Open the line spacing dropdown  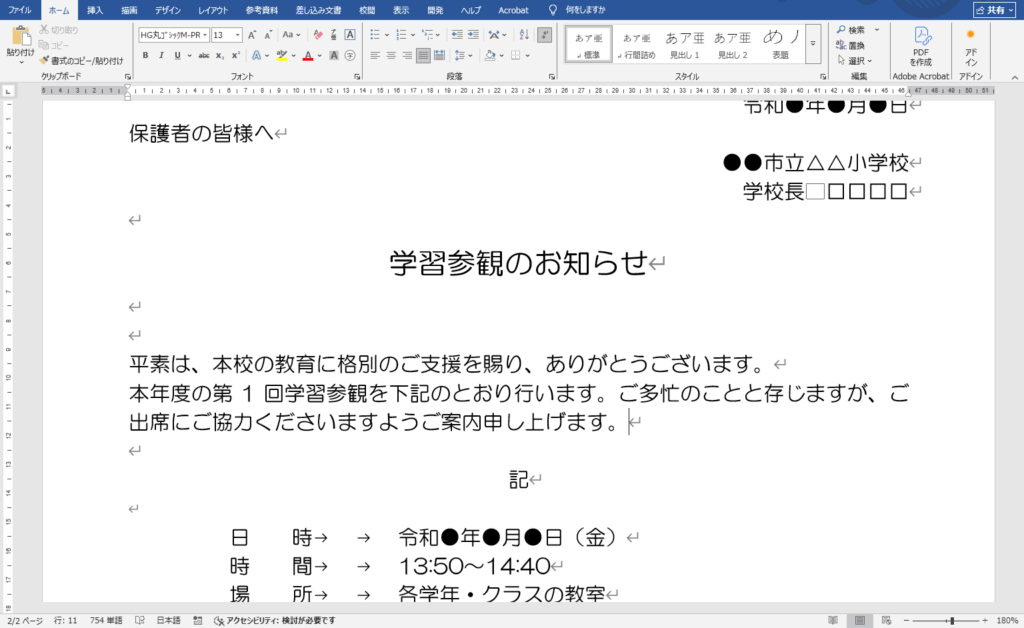tap(463, 55)
